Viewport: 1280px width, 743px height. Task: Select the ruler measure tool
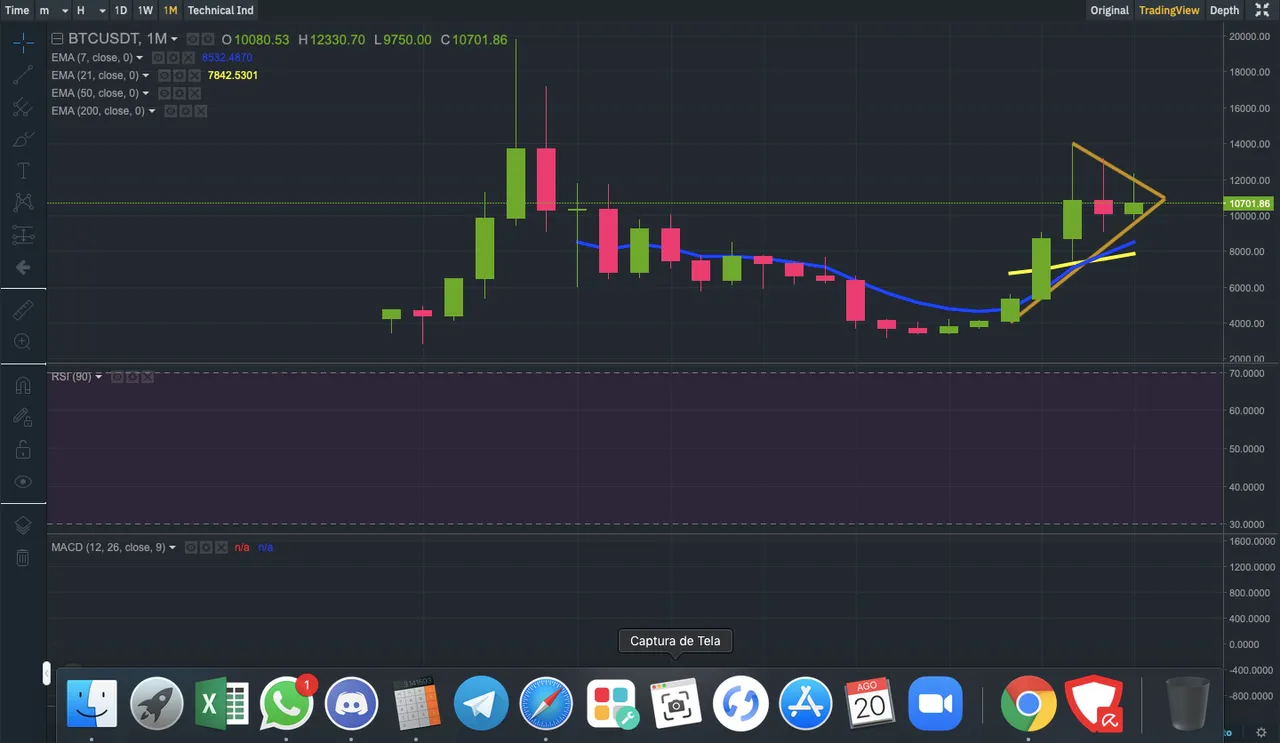(23, 310)
